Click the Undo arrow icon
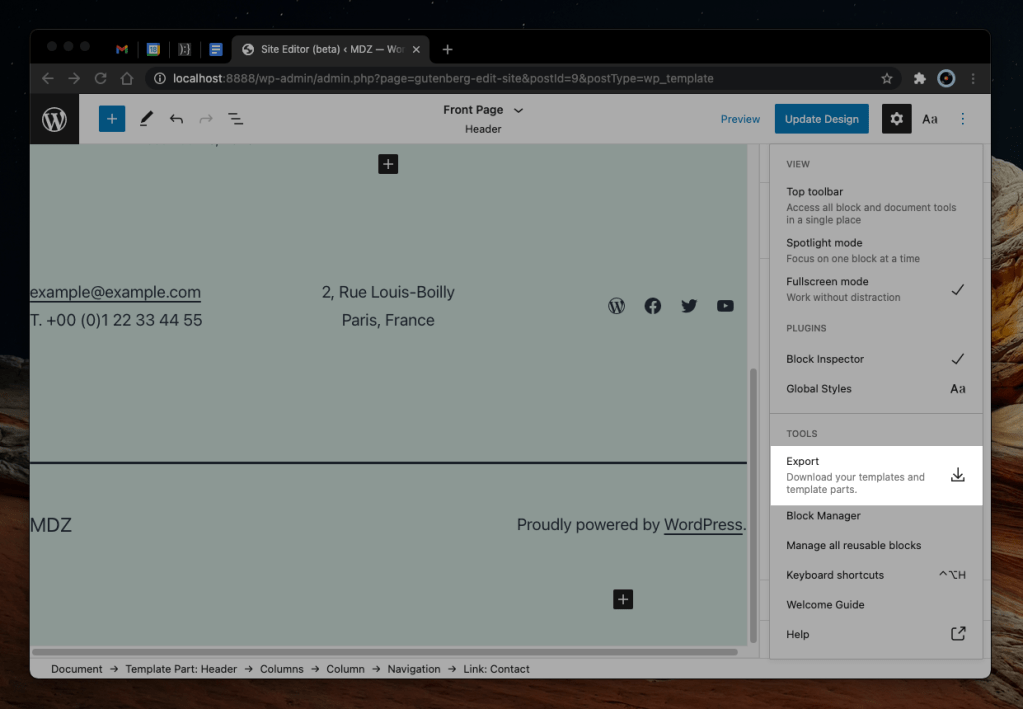 [176, 119]
